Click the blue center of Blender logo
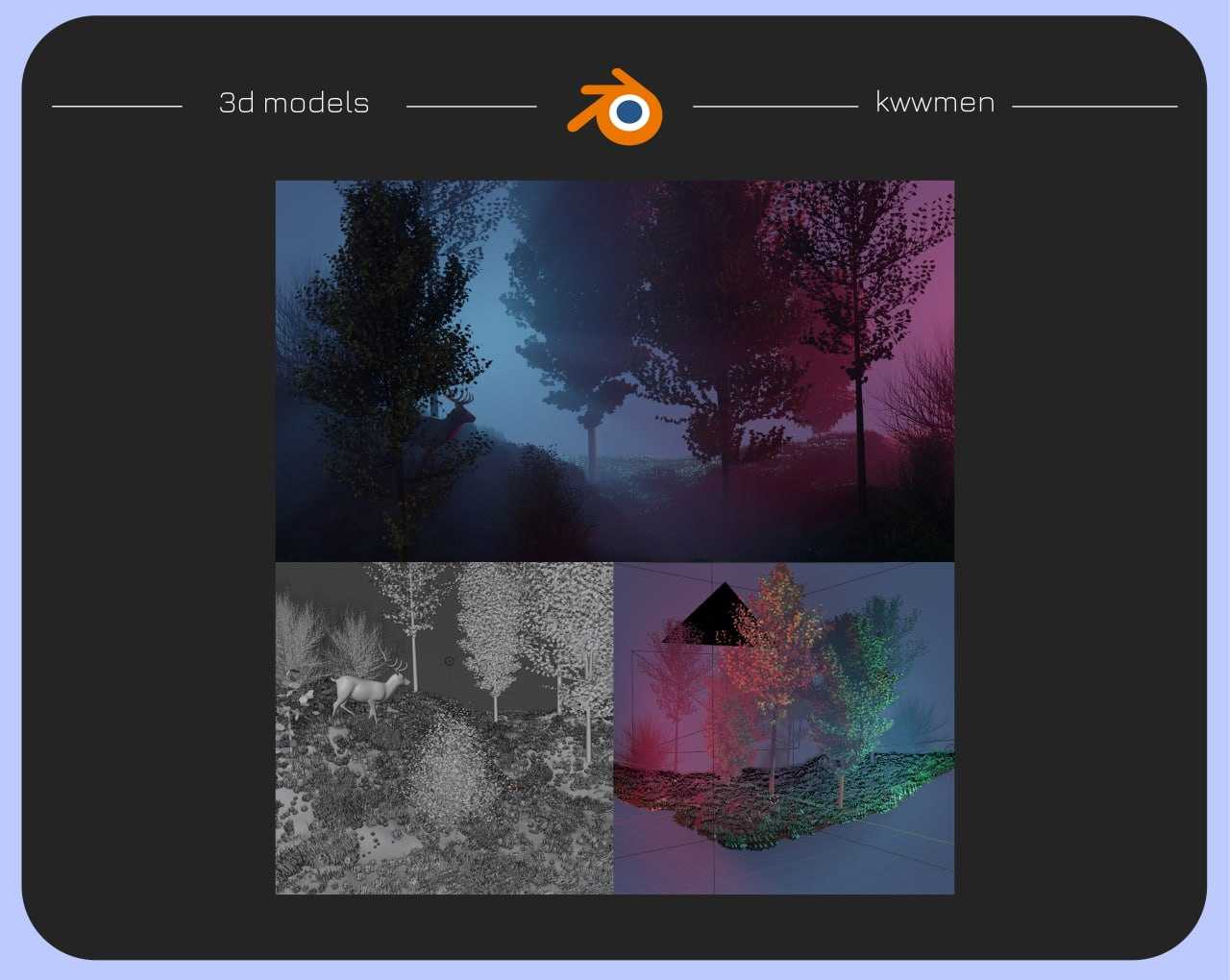This screenshot has height=980, width=1230. (629, 112)
